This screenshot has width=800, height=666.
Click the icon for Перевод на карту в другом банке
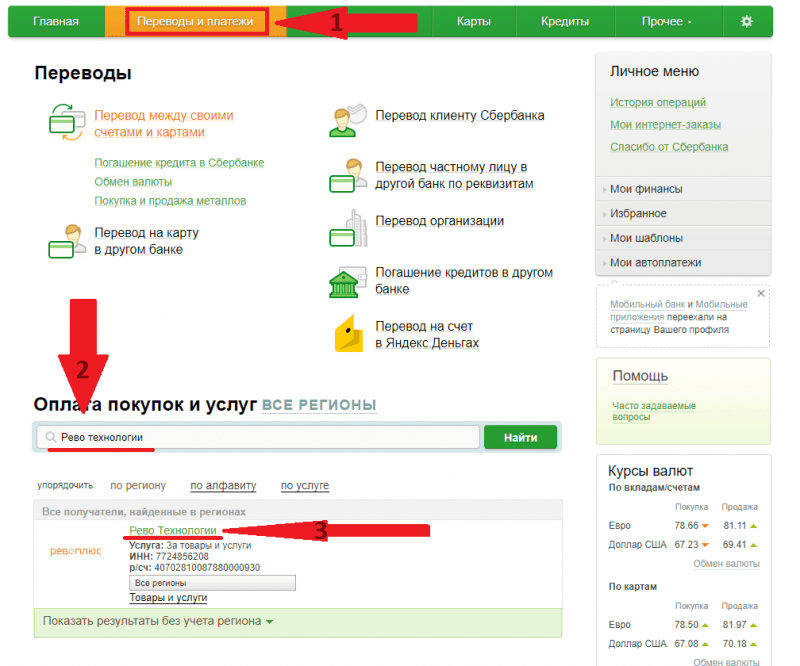tap(67, 241)
